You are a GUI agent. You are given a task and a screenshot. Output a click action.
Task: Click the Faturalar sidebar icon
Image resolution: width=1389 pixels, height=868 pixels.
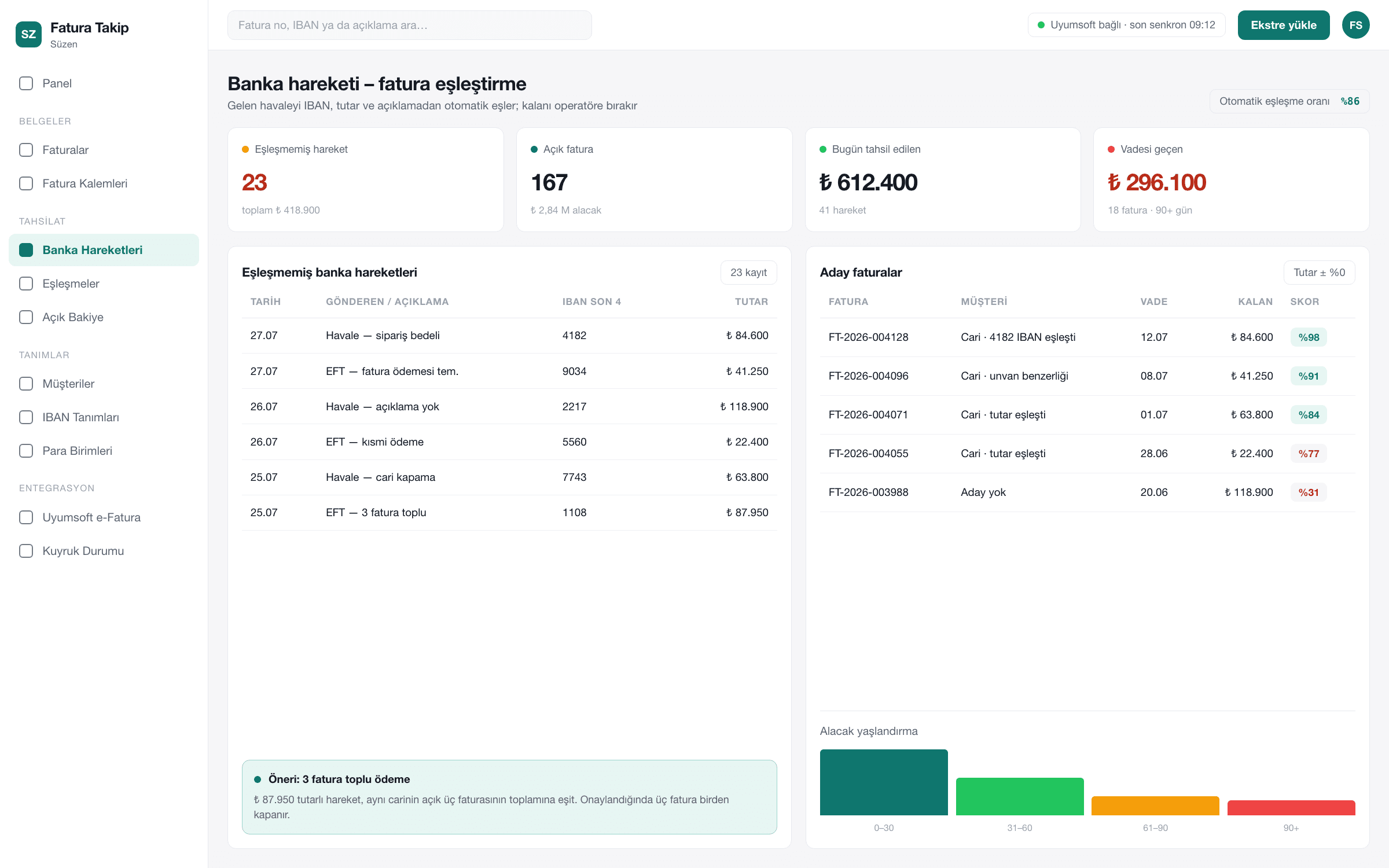click(x=26, y=150)
